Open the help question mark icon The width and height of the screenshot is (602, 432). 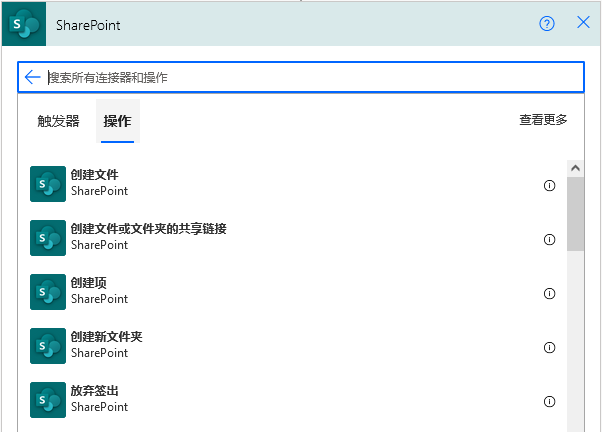point(547,24)
